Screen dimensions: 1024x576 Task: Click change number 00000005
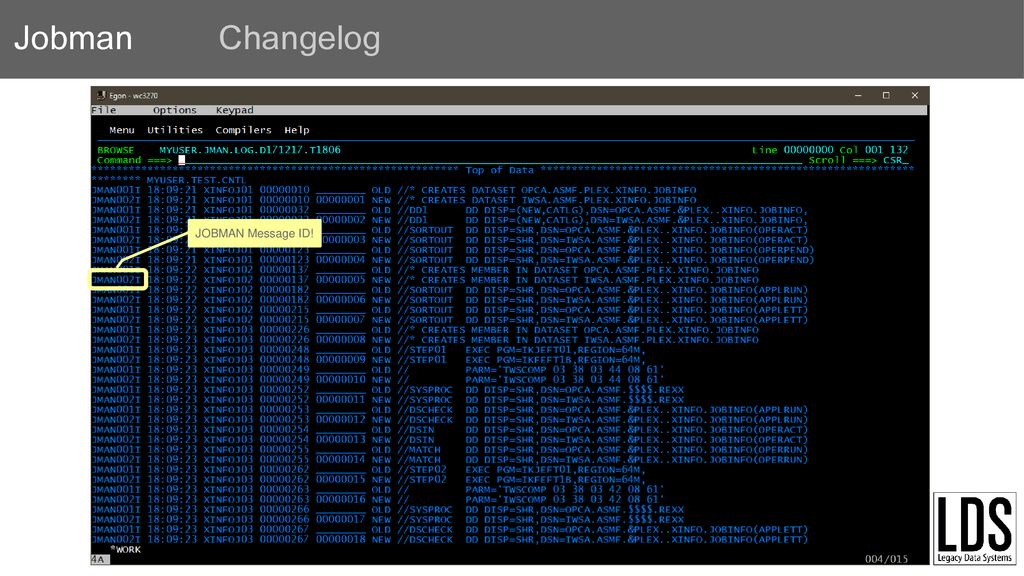click(340, 280)
